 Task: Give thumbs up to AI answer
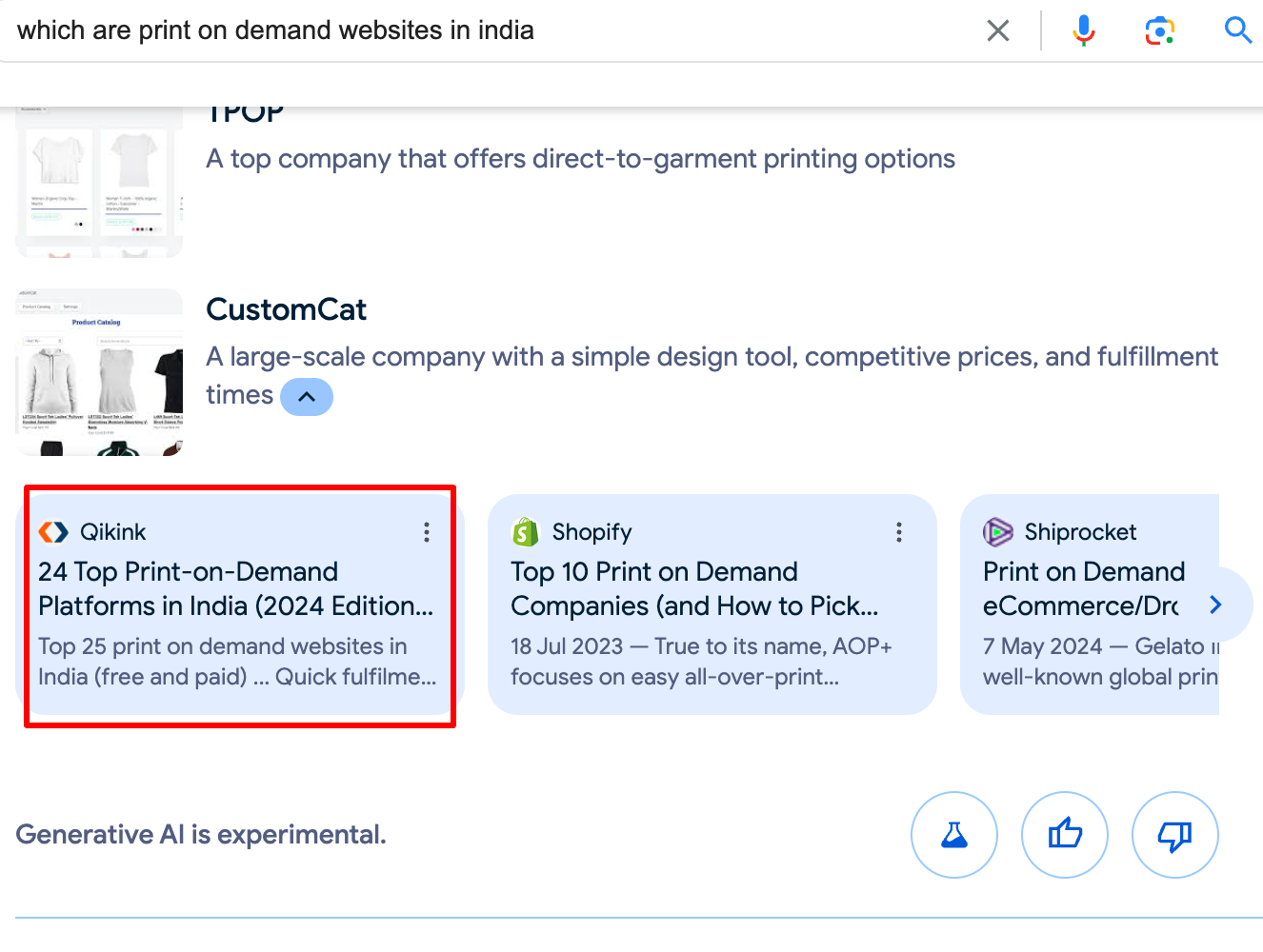(x=1065, y=835)
